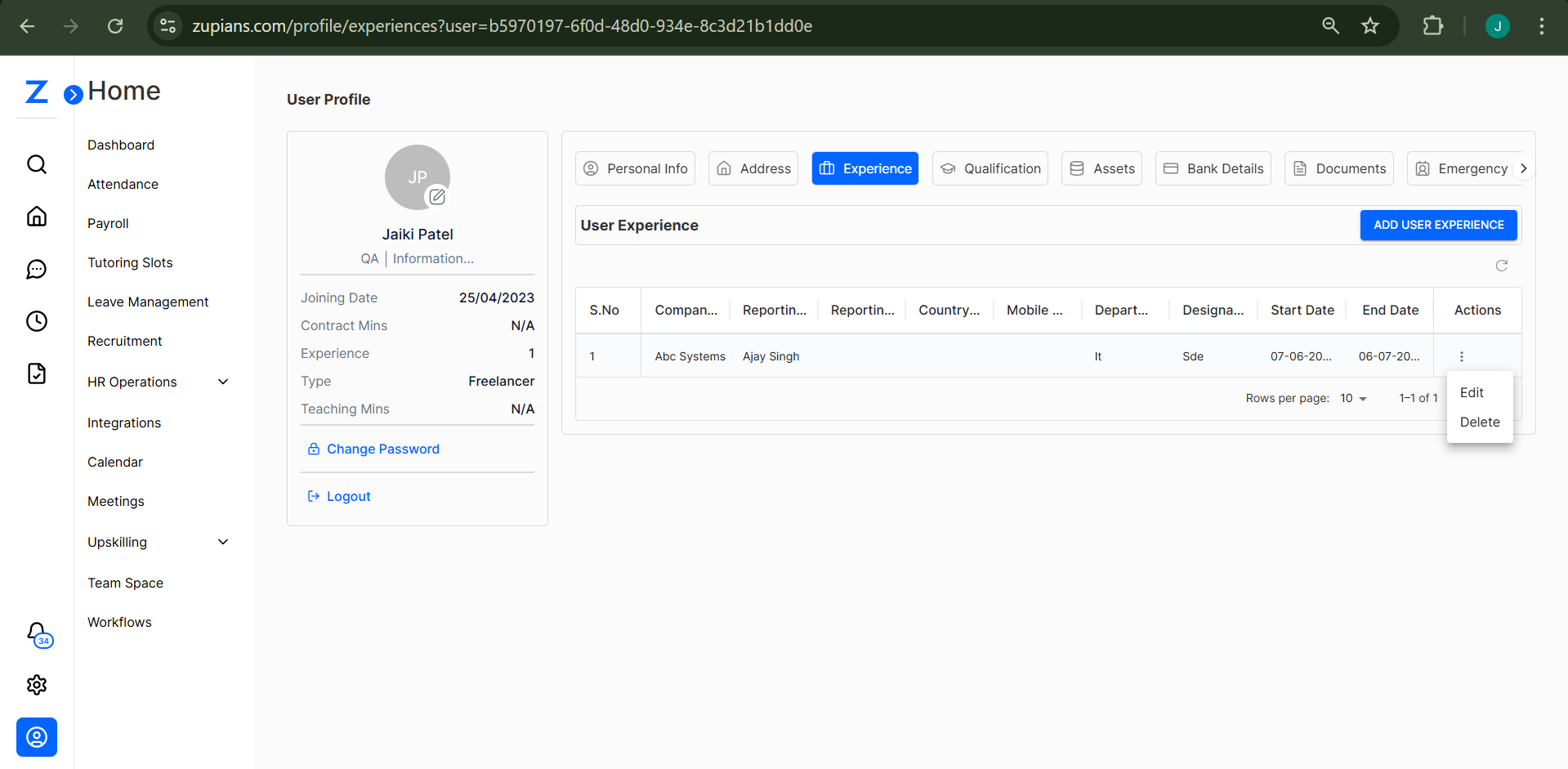This screenshot has height=769, width=1568.
Task: Collapse the sidebar with blue arrow toggle
Action: click(74, 94)
